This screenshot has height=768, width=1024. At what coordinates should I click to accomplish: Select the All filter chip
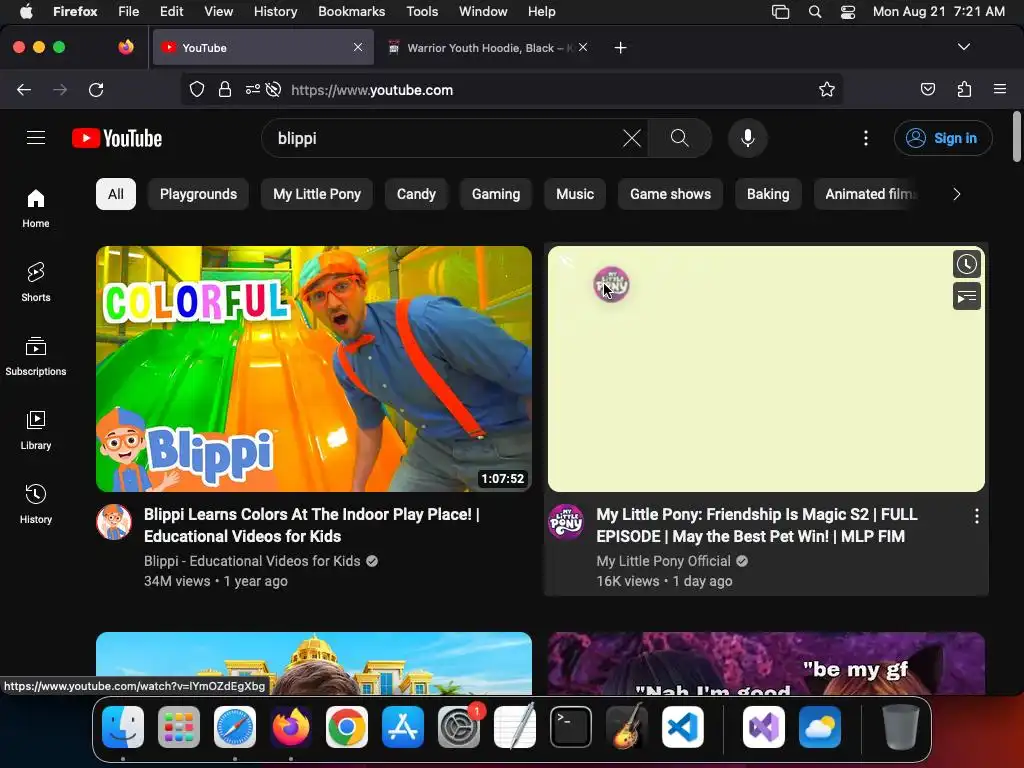tap(116, 194)
